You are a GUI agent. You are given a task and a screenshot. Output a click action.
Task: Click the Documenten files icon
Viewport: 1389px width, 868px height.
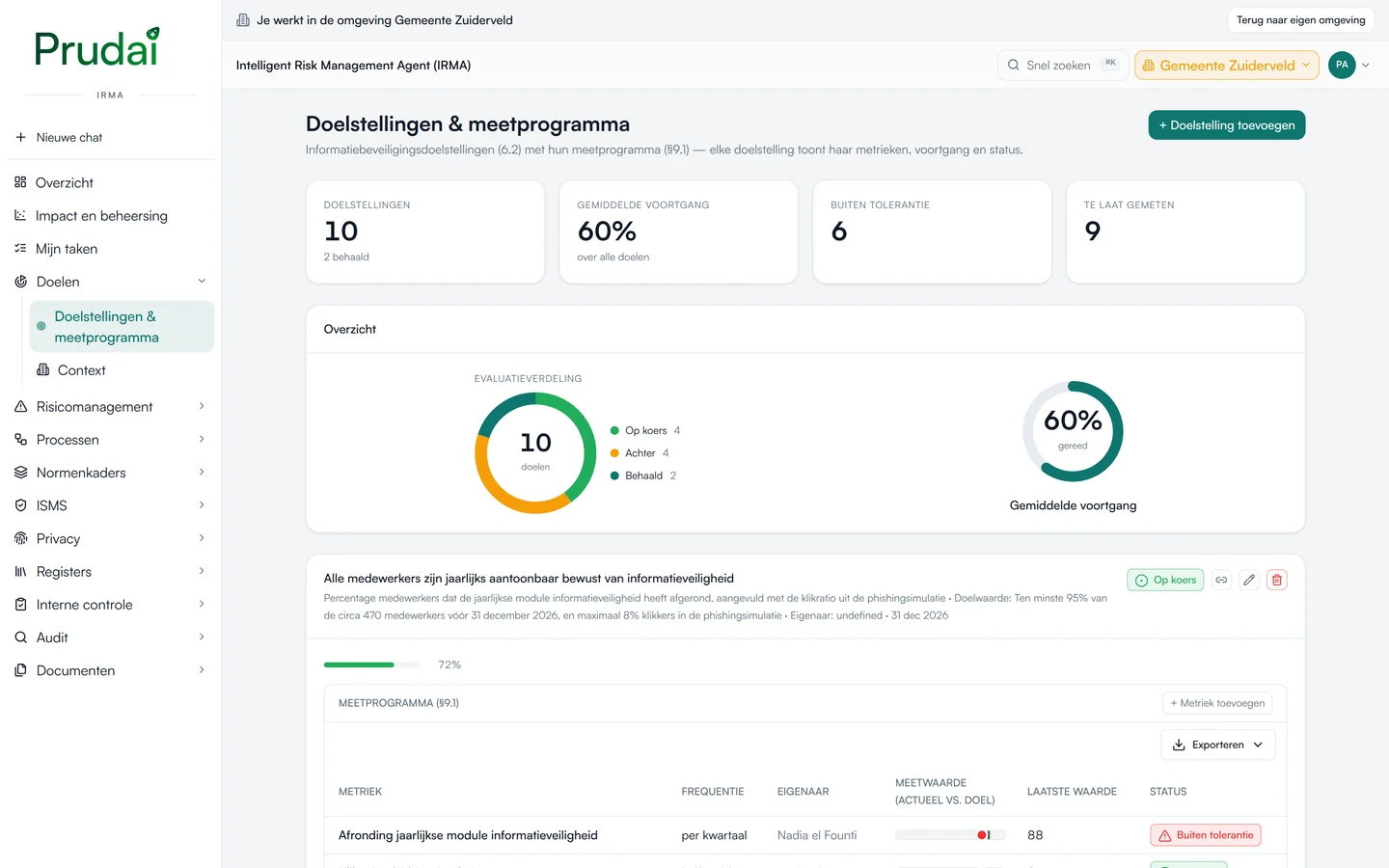point(20,670)
